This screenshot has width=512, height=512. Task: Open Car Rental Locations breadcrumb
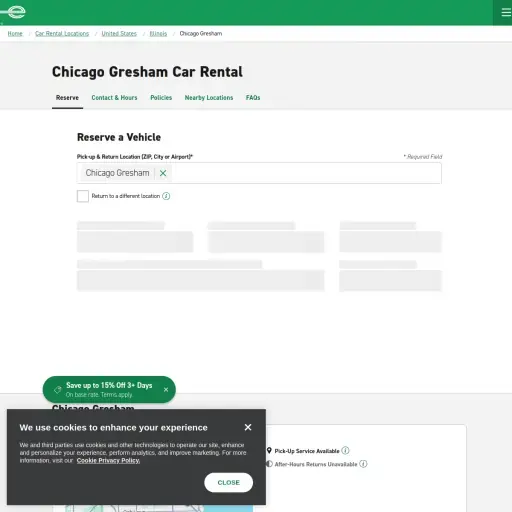pos(62,34)
